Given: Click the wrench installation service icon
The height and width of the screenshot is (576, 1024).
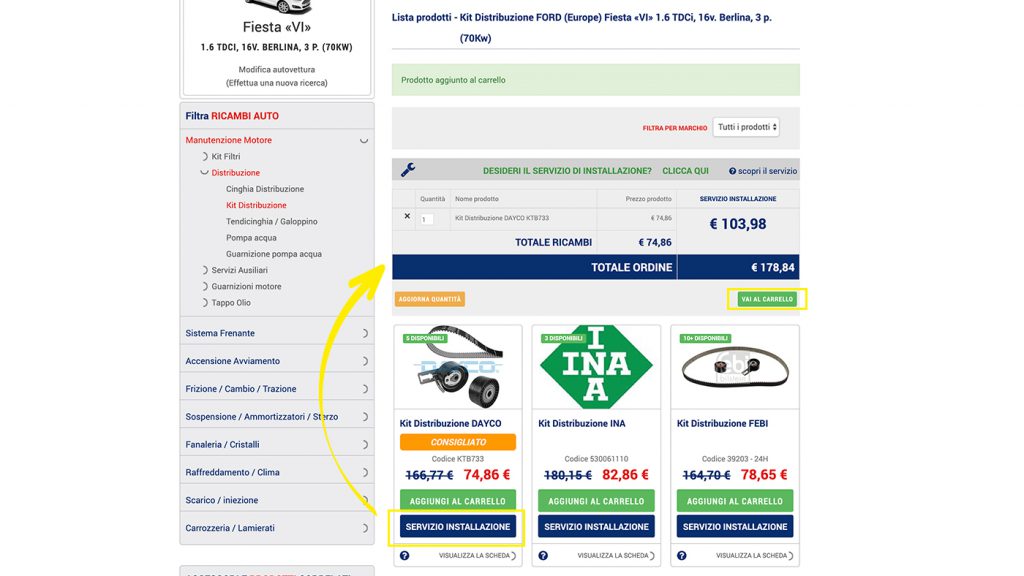Looking at the screenshot, I should (408, 170).
